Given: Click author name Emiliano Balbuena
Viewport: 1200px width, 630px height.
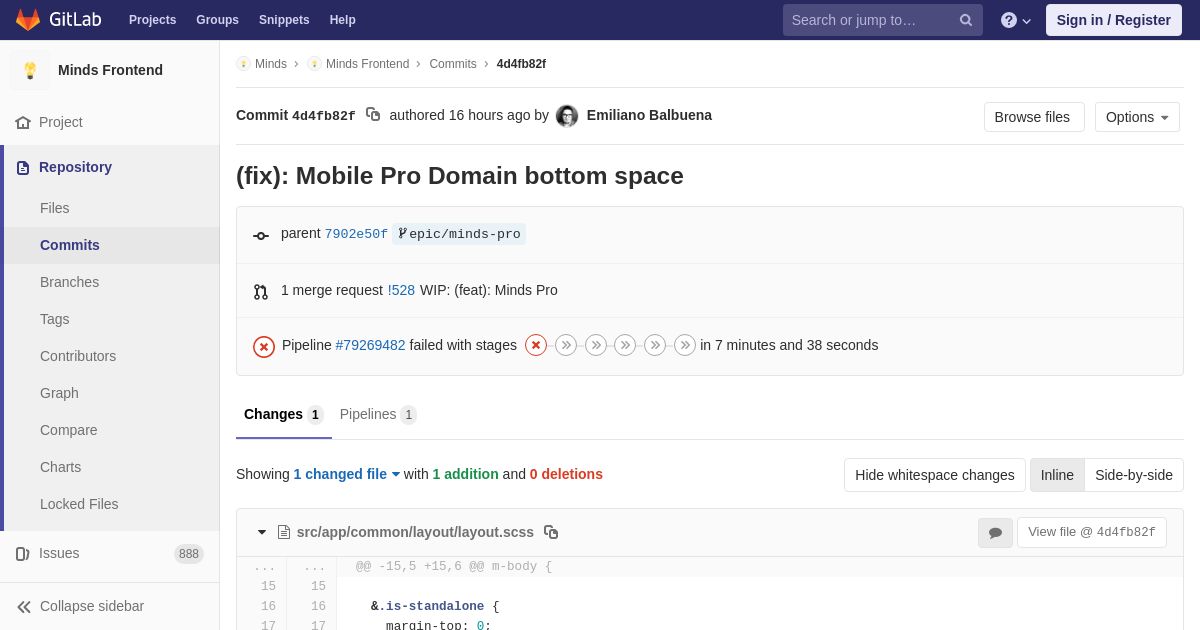Looking at the screenshot, I should tap(649, 115).
